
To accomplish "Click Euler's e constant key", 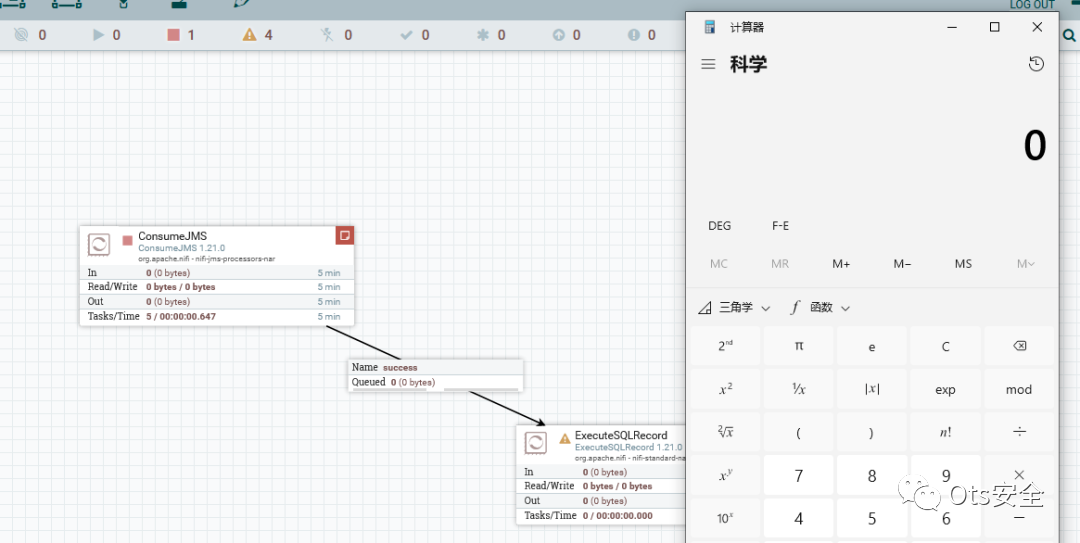I will pos(871,346).
